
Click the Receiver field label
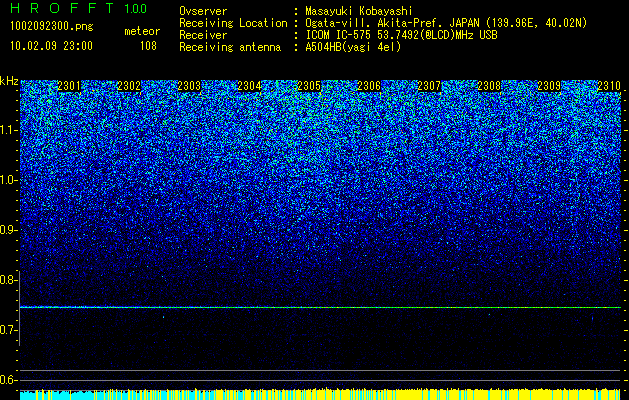click(x=203, y=35)
